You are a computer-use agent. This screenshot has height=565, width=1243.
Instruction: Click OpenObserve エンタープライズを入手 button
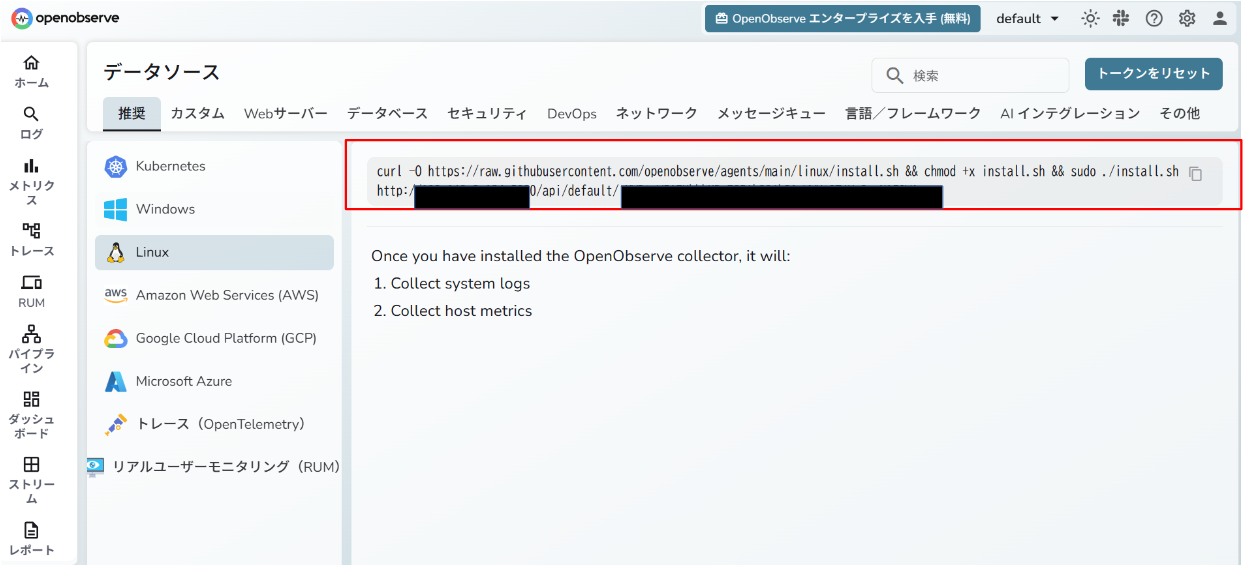(842, 18)
